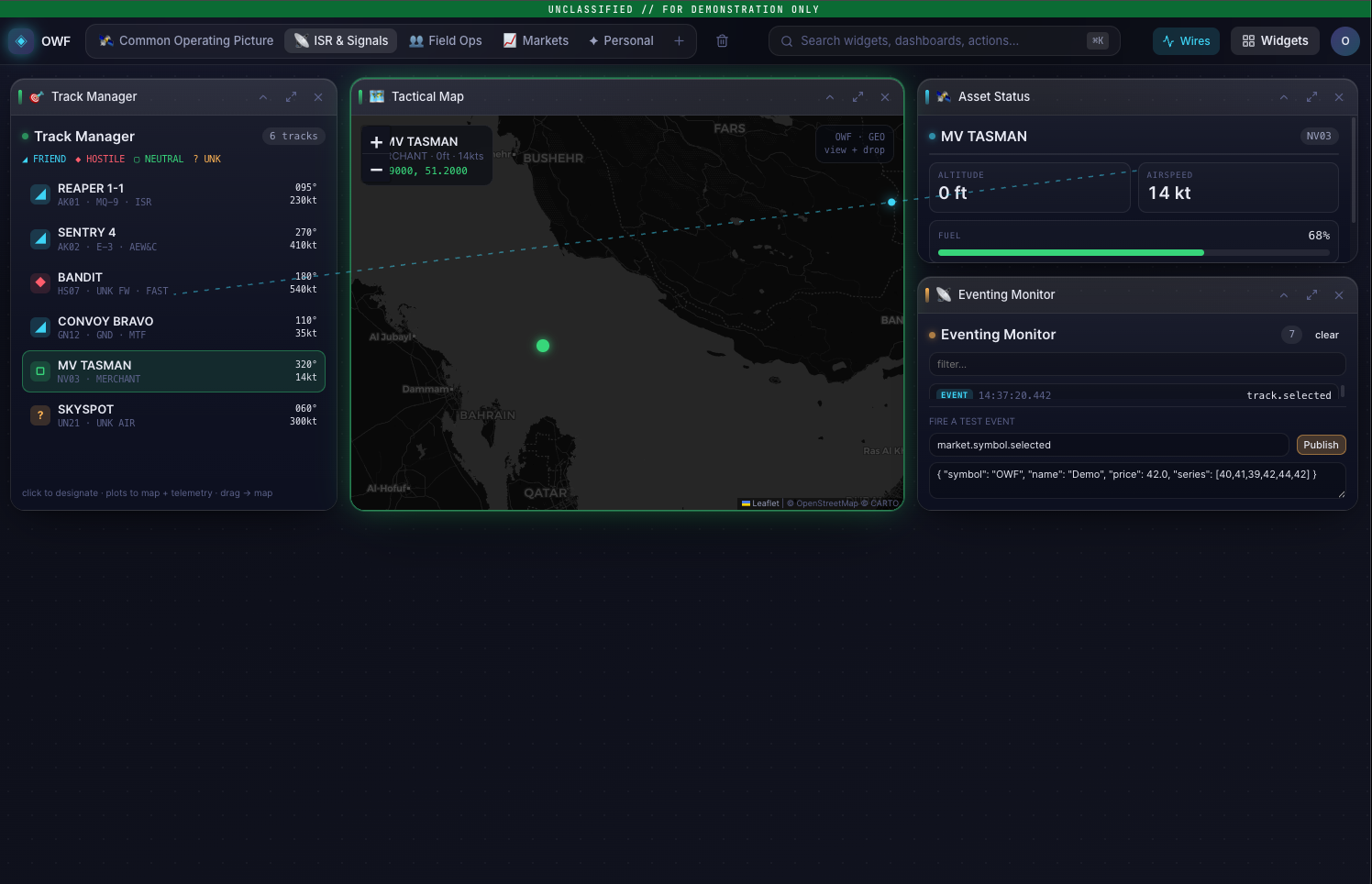Click MV TASMAN neutral square icon
This screenshot has width=1372, height=884.
40,371
